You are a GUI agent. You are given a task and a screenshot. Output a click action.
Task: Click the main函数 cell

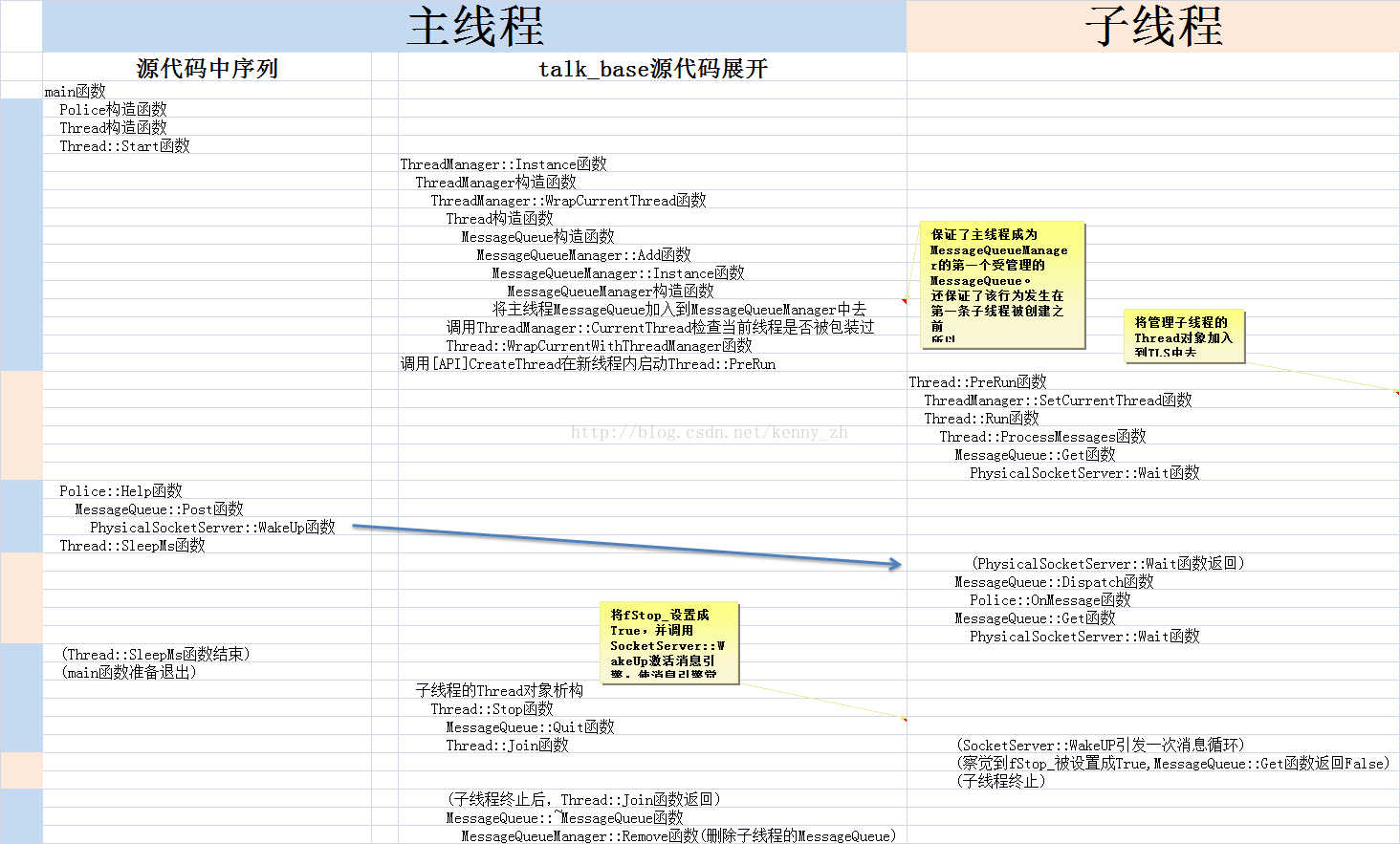coord(76,92)
